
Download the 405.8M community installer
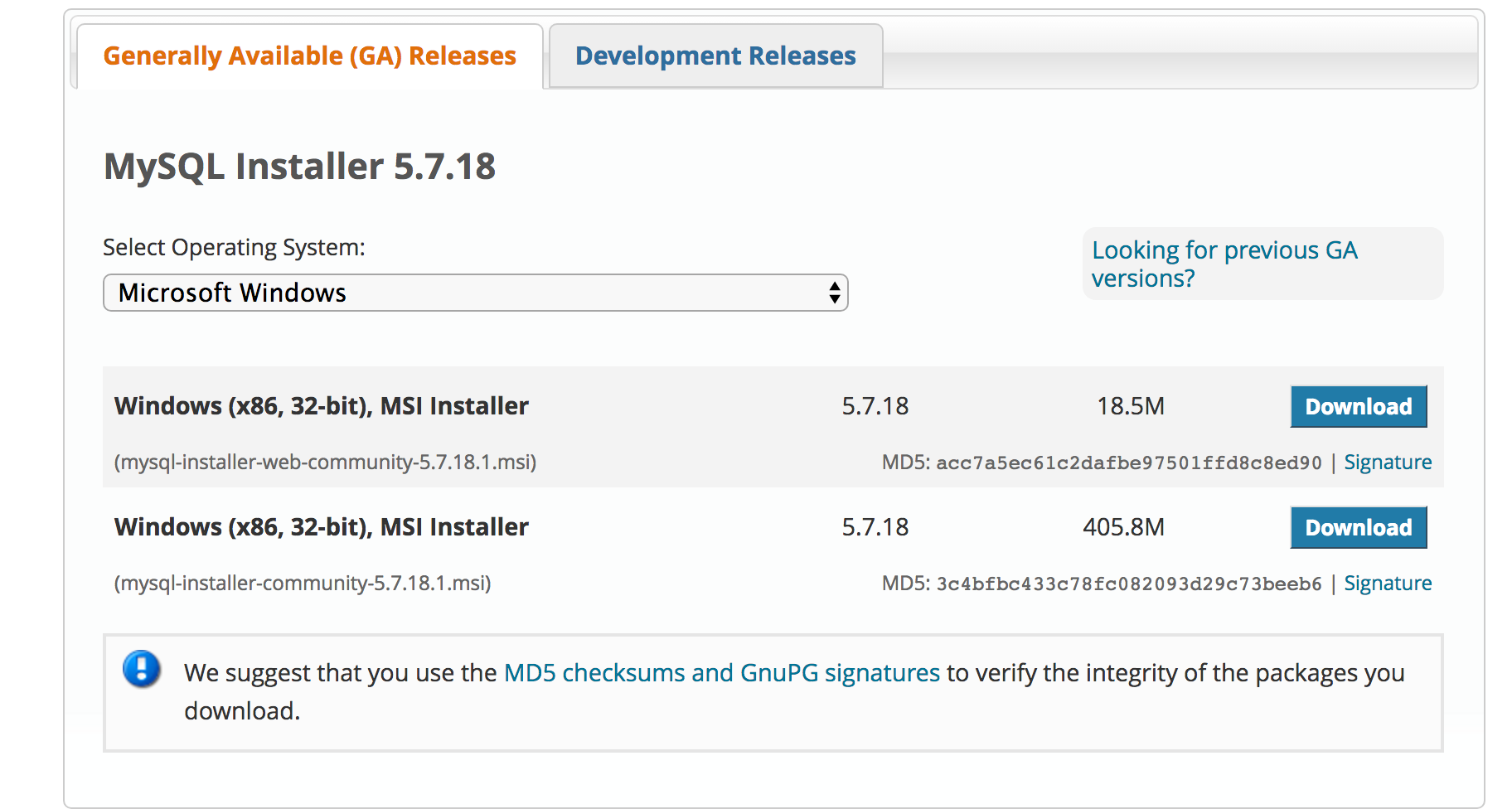[x=1358, y=527]
